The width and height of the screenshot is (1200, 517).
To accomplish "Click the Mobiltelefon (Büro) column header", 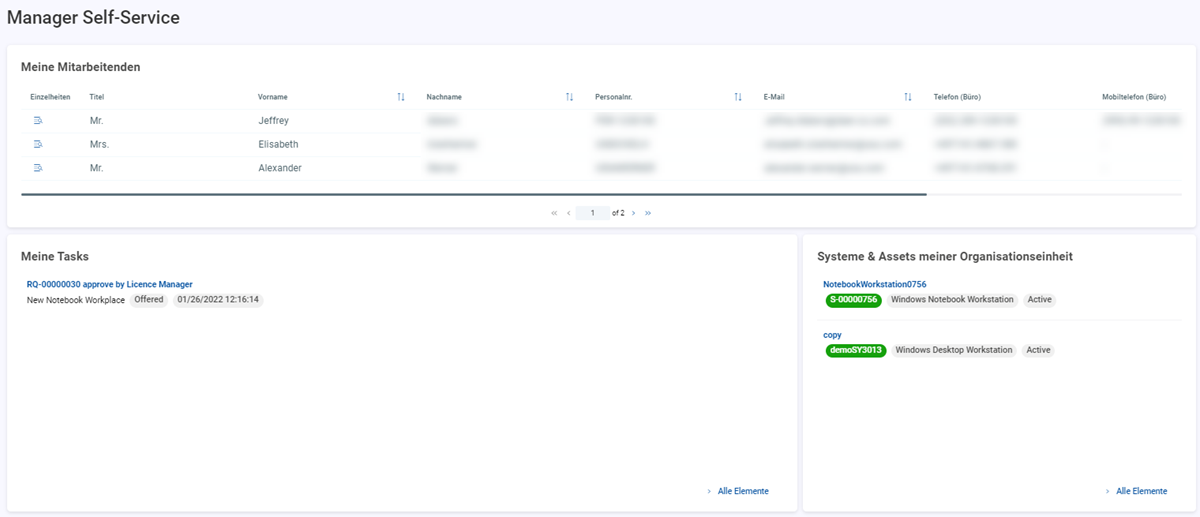I will coord(1135,97).
